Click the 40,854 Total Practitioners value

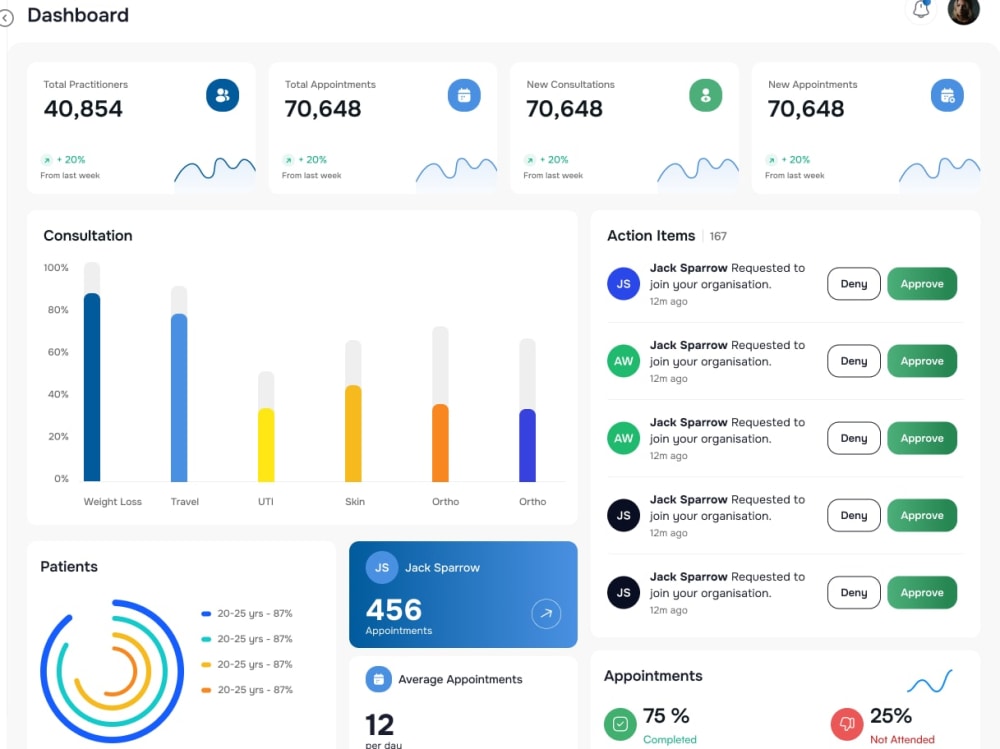click(83, 109)
